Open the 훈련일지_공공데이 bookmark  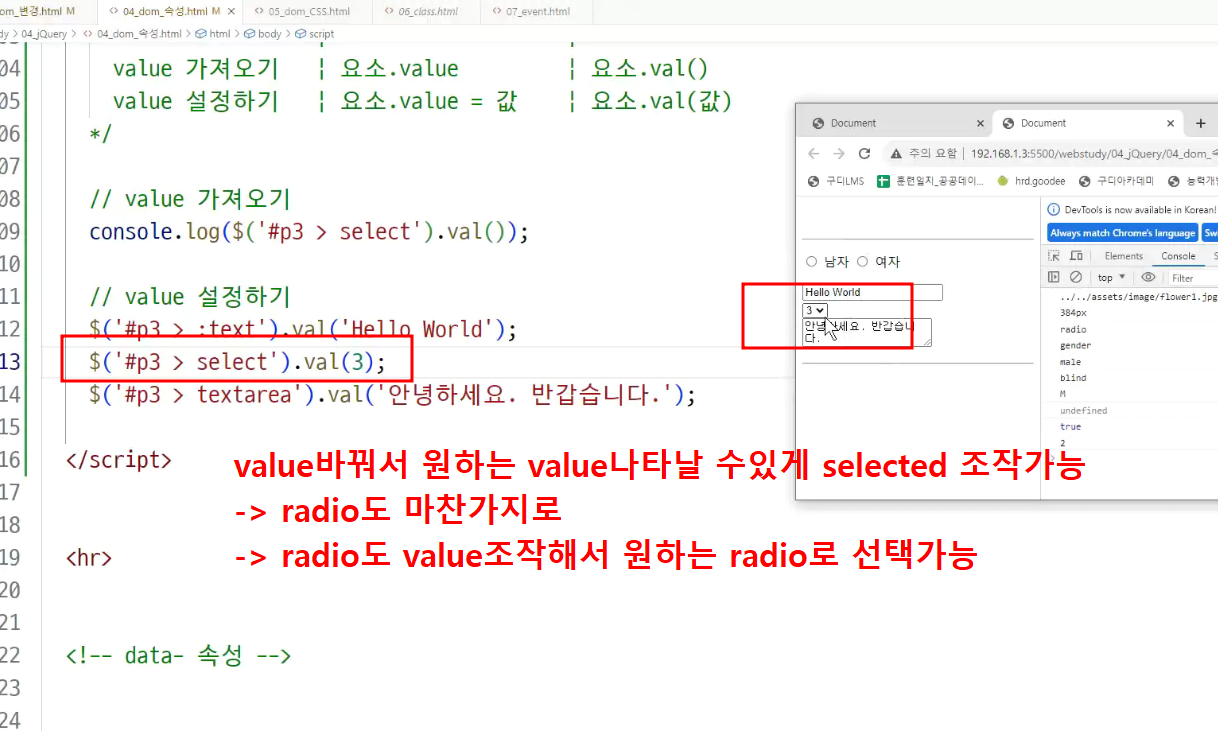tap(930, 181)
